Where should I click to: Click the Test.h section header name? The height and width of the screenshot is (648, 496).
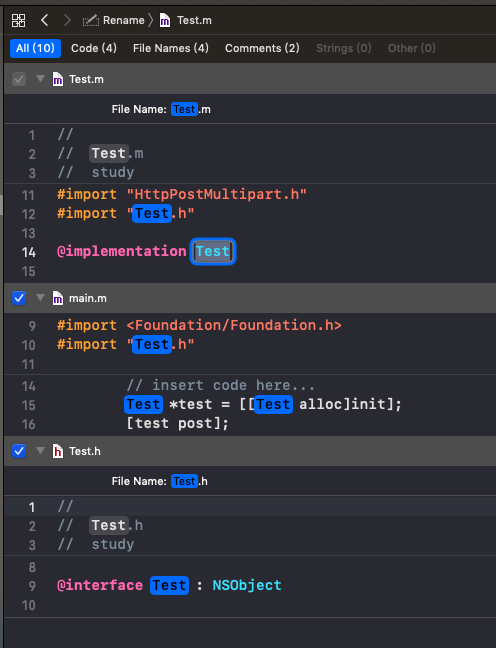tap(85, 451)
